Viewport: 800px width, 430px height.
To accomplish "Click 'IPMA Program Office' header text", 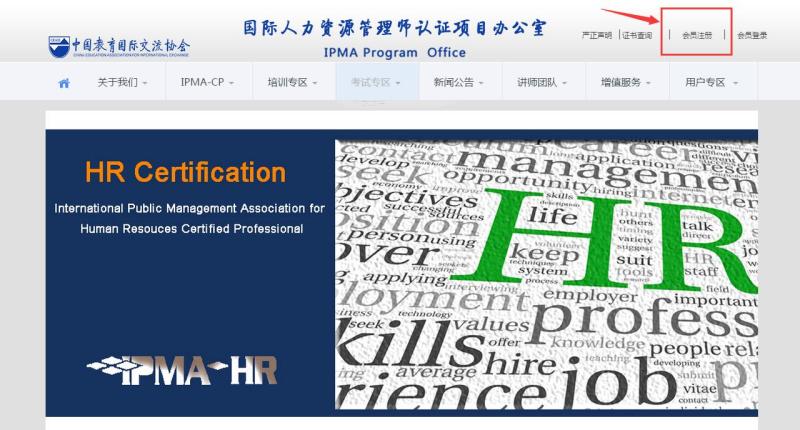I will (x=394, y=53).
